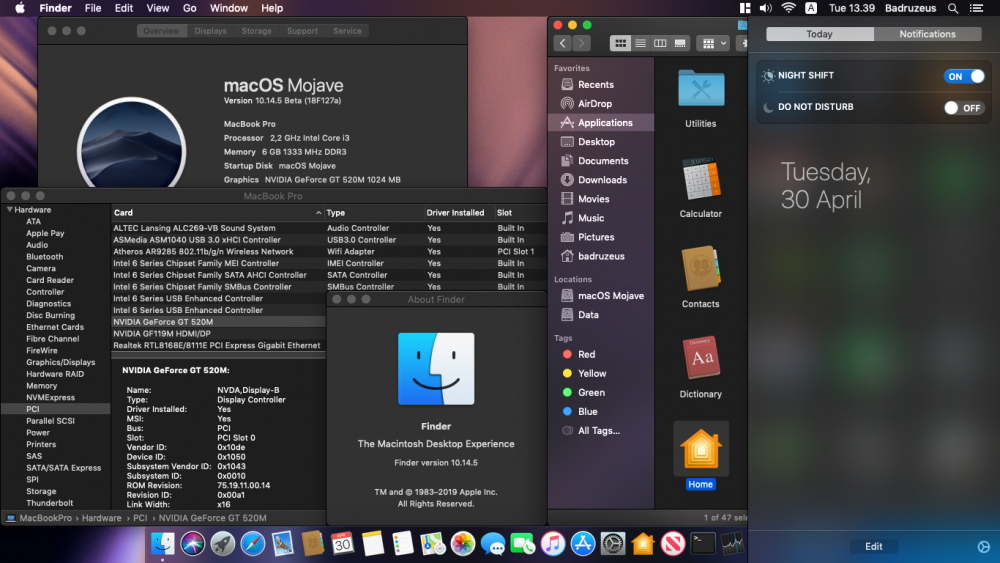This screenshot has height=563, width=1000.
Task: Open System Preferences gear in Dock
Action: coord(612,543)
